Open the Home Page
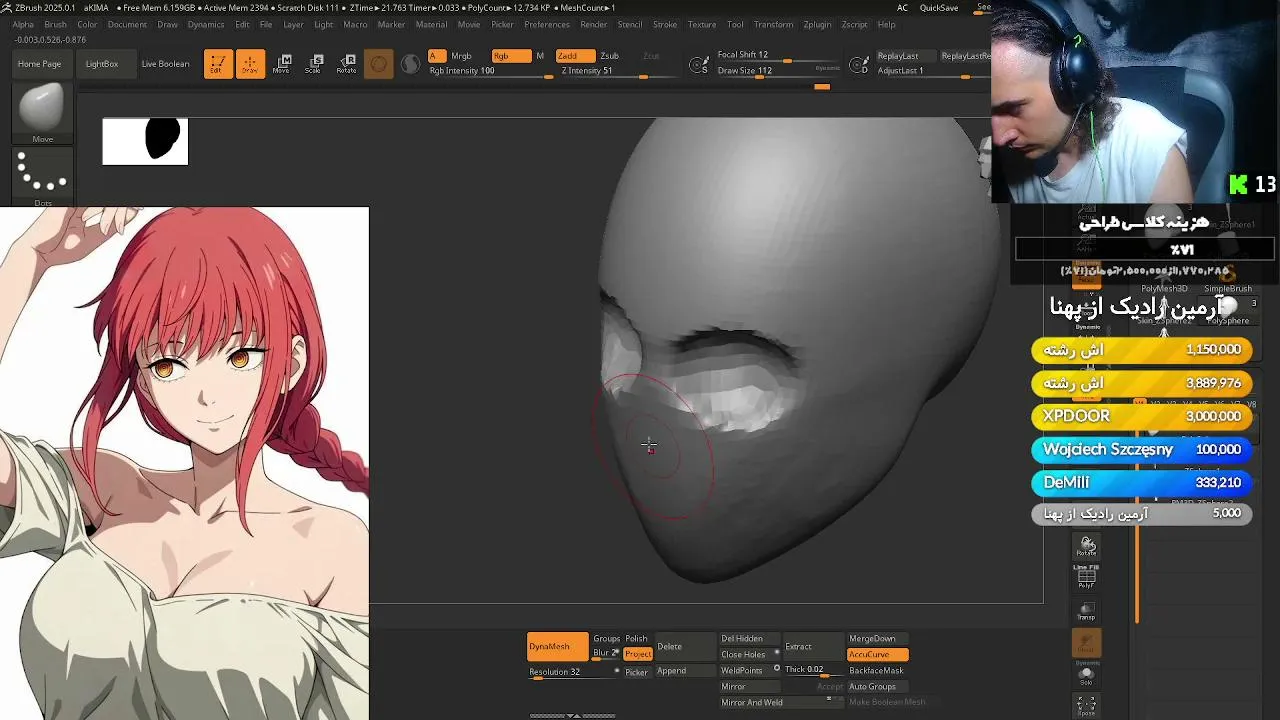1280x720 pixels. pos(39,64)
